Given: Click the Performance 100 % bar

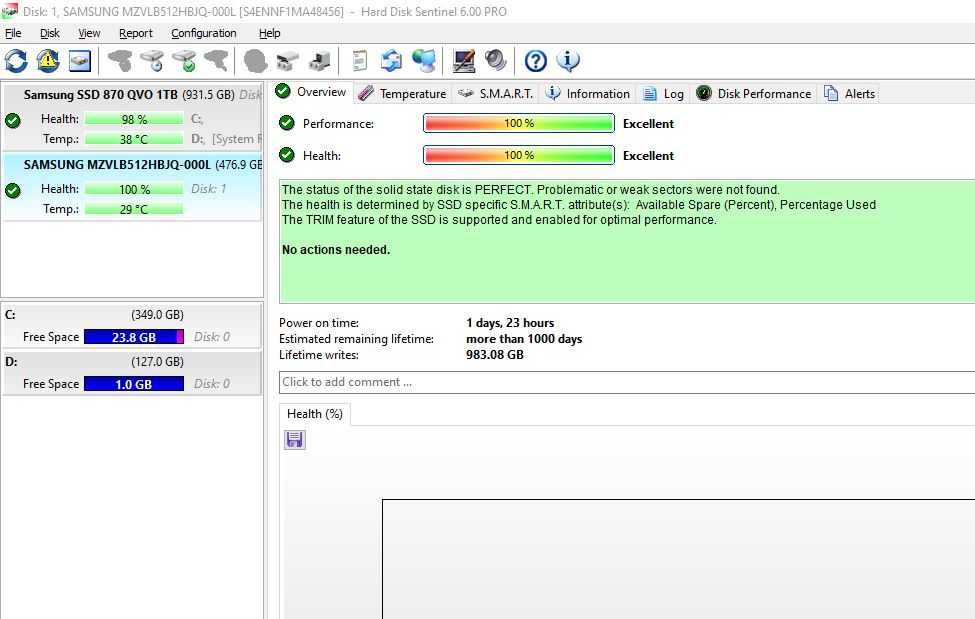Looking at the screenshot, I should tap(519, 123).
